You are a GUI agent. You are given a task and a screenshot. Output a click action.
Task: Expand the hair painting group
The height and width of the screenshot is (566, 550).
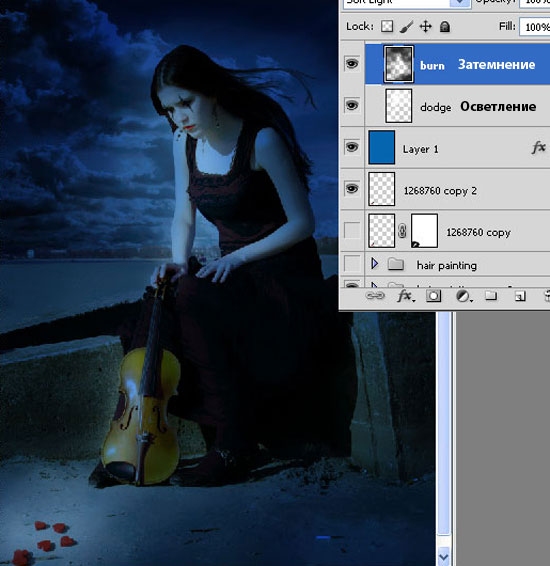click(374, 264)
